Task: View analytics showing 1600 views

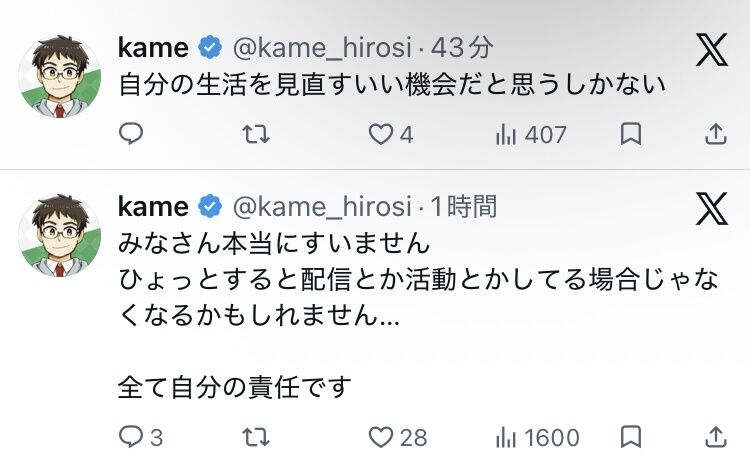Action: [538, 437]
